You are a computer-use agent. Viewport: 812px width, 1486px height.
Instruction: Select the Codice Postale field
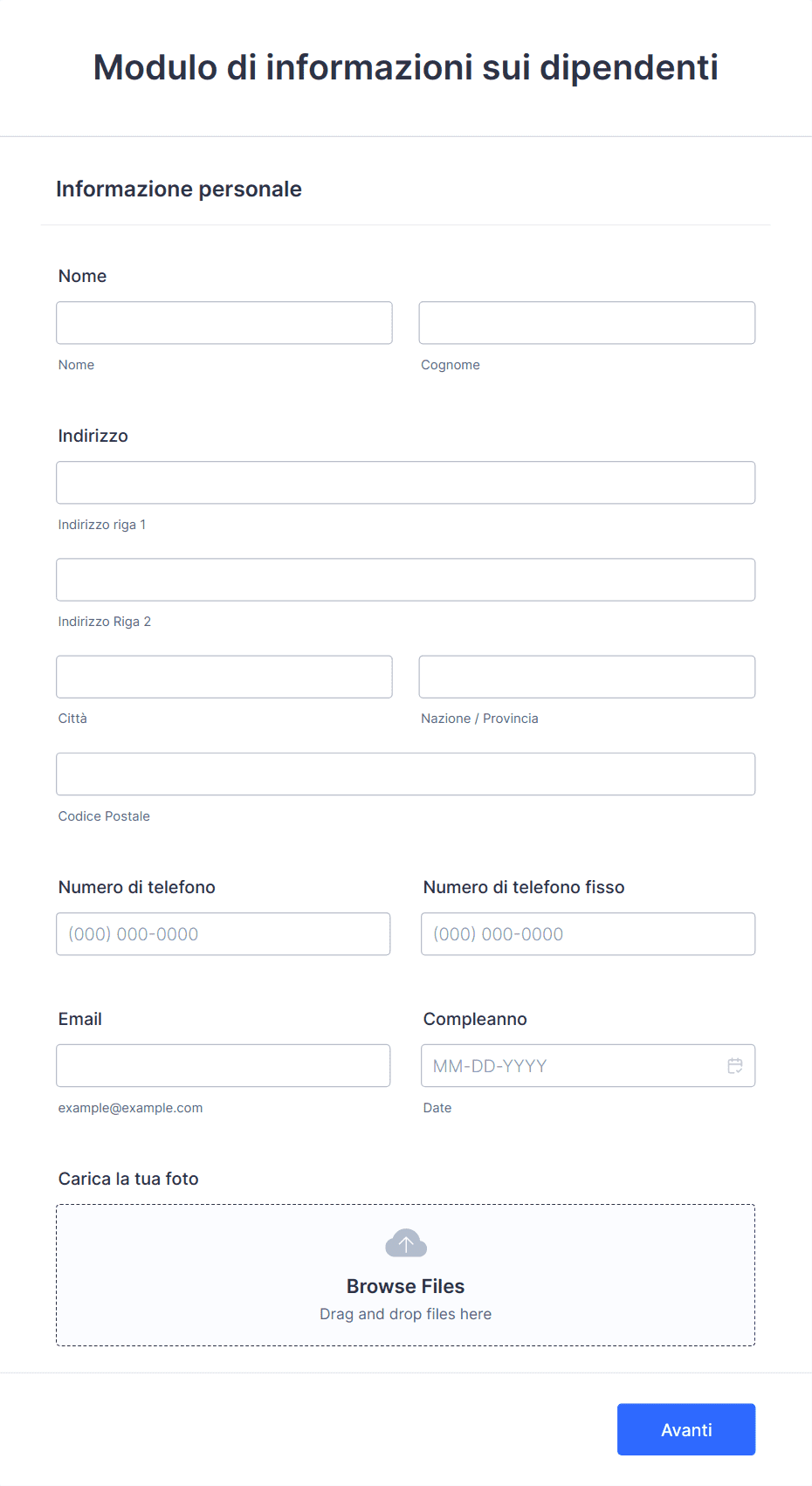tap(406, 774)
